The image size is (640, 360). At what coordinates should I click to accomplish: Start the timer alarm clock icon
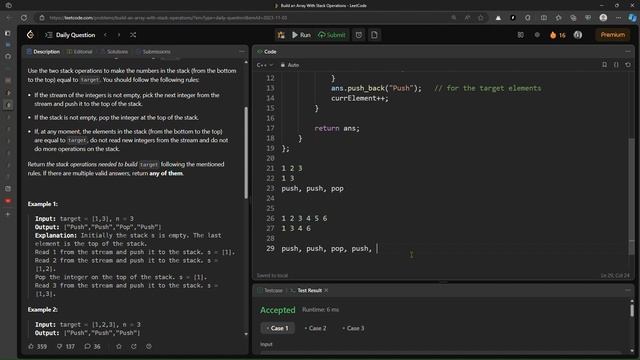(x=358, y=35)
